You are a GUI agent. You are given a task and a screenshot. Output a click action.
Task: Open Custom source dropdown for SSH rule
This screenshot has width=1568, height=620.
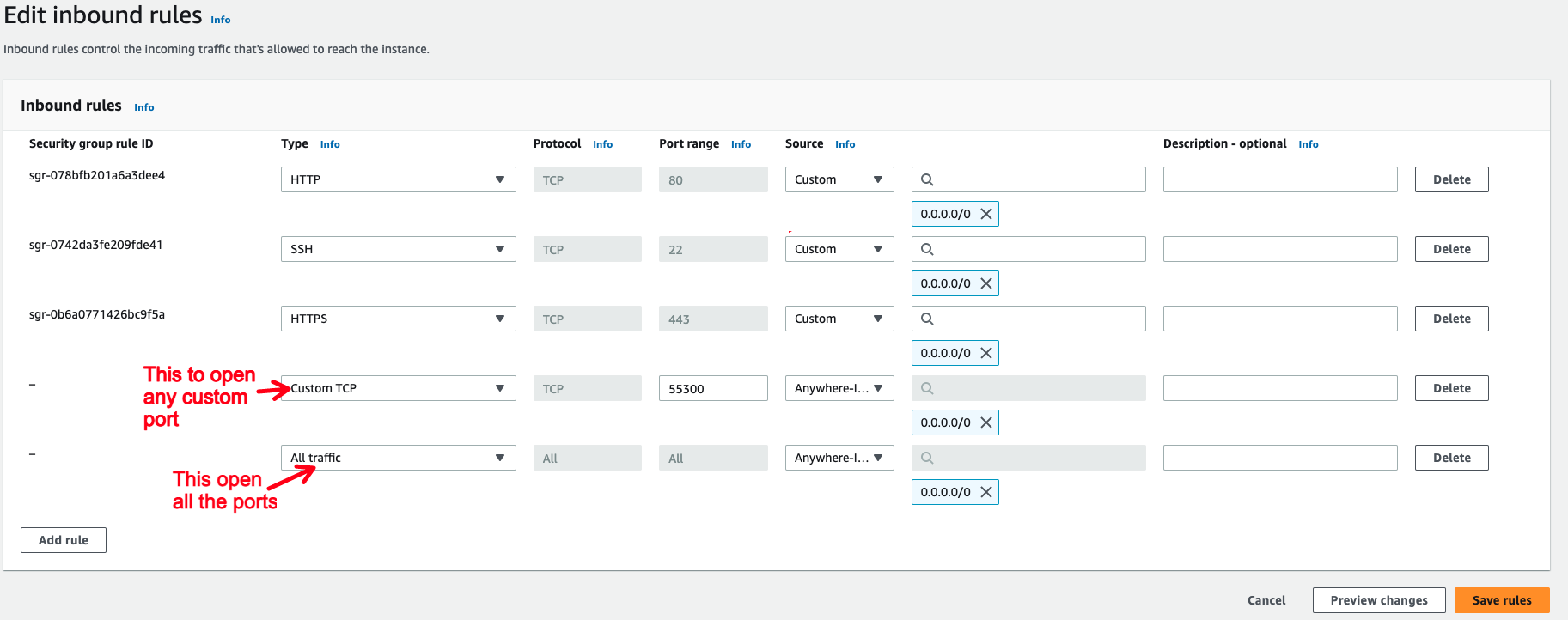[839, 249]
